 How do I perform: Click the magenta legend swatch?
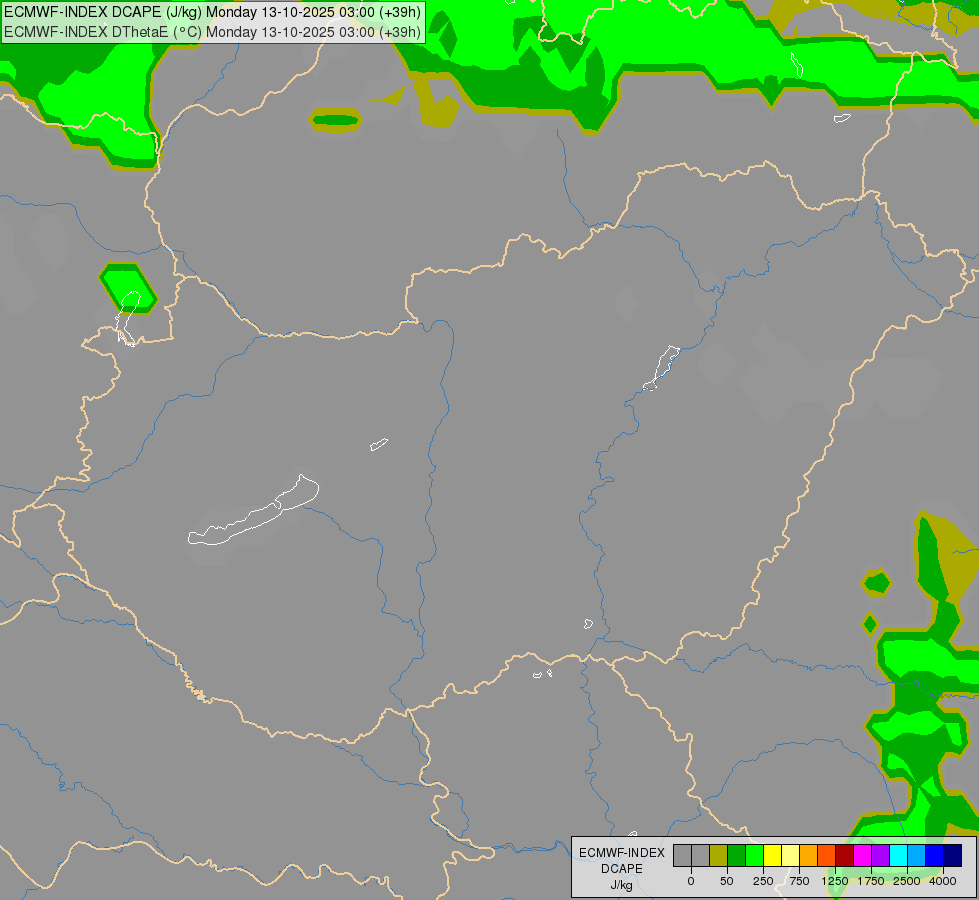[x=862, y=855]
